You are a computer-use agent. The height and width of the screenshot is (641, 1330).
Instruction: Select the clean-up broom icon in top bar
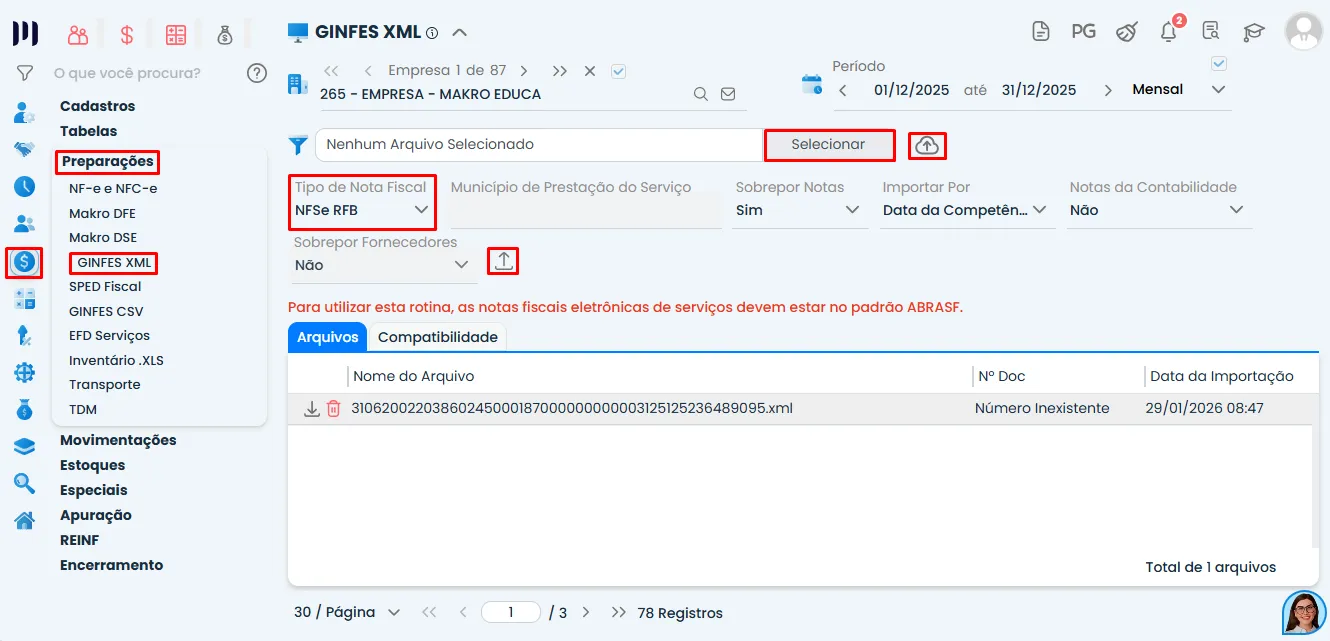click(x=1125, y=31)
